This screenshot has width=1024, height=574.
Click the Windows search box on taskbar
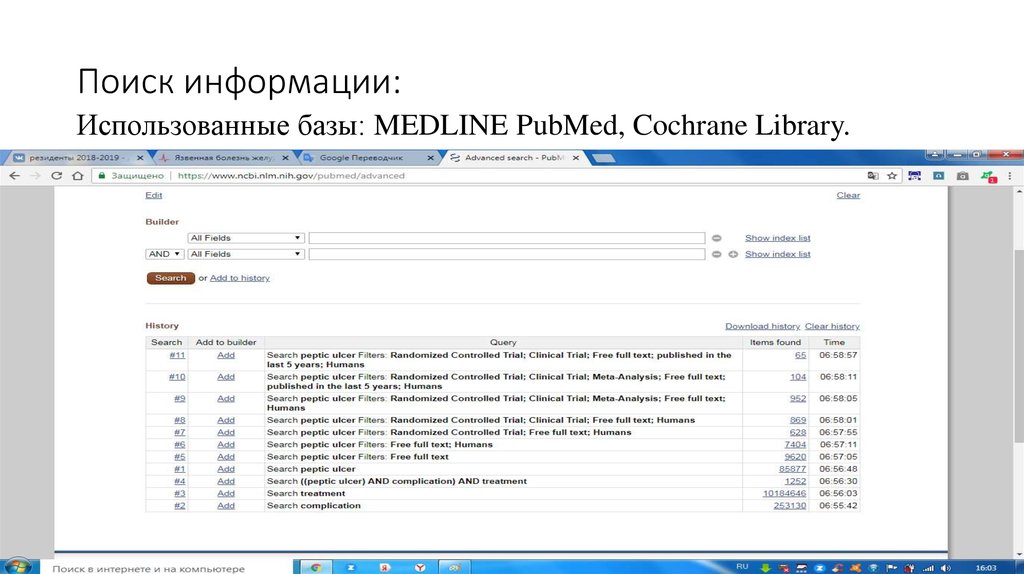(167, 569)
